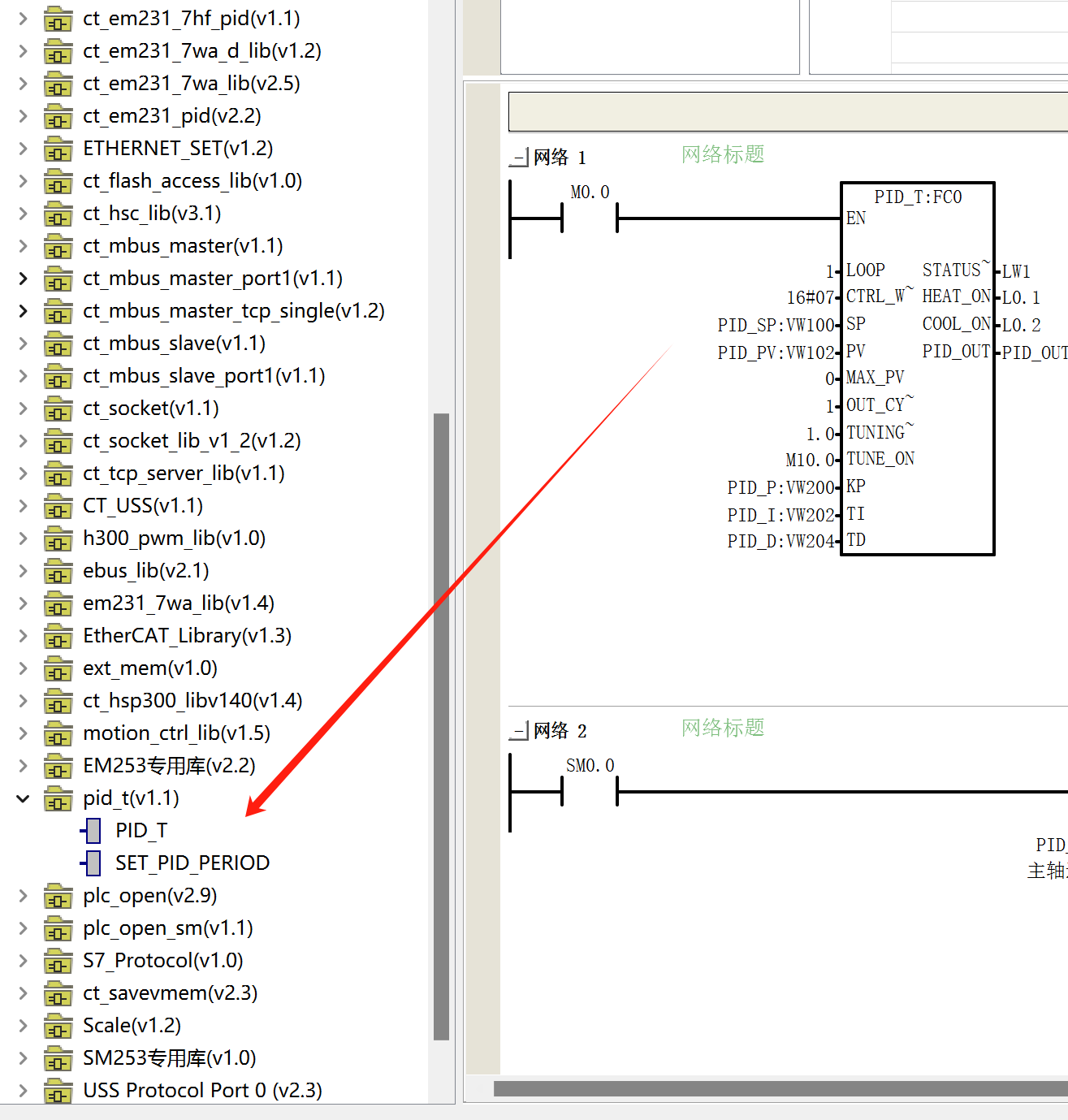
Task: Expand the ct_socket_lib_v1_2(v1.2) node
Action: (x=23, y=441)
